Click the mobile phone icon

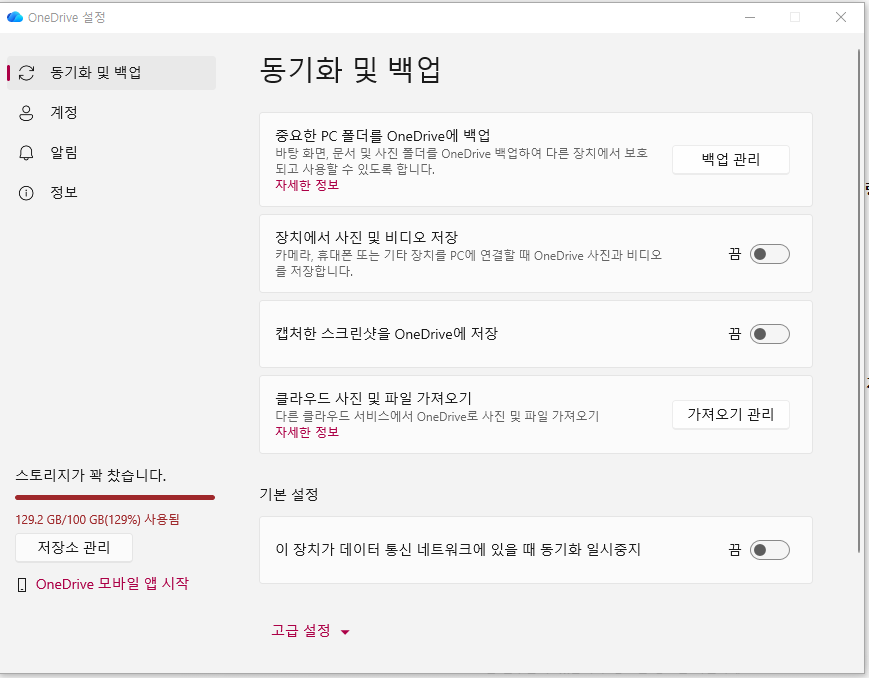tap(22, 585)
